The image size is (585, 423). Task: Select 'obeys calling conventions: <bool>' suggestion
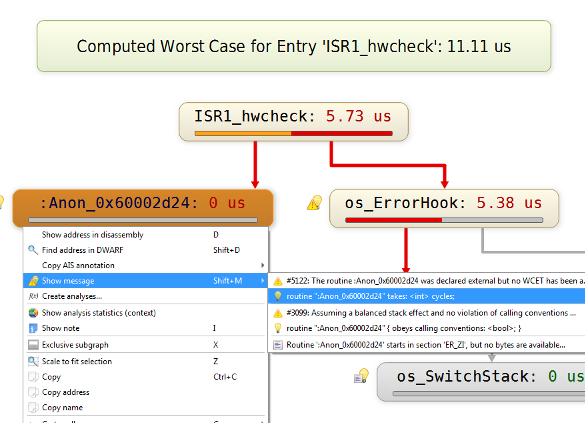(x=427, y=328)
